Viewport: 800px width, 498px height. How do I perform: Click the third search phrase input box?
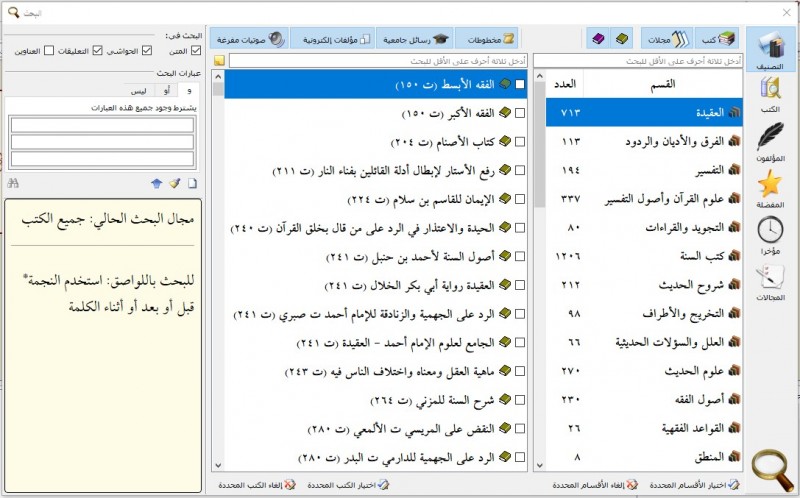coord(102,159)
